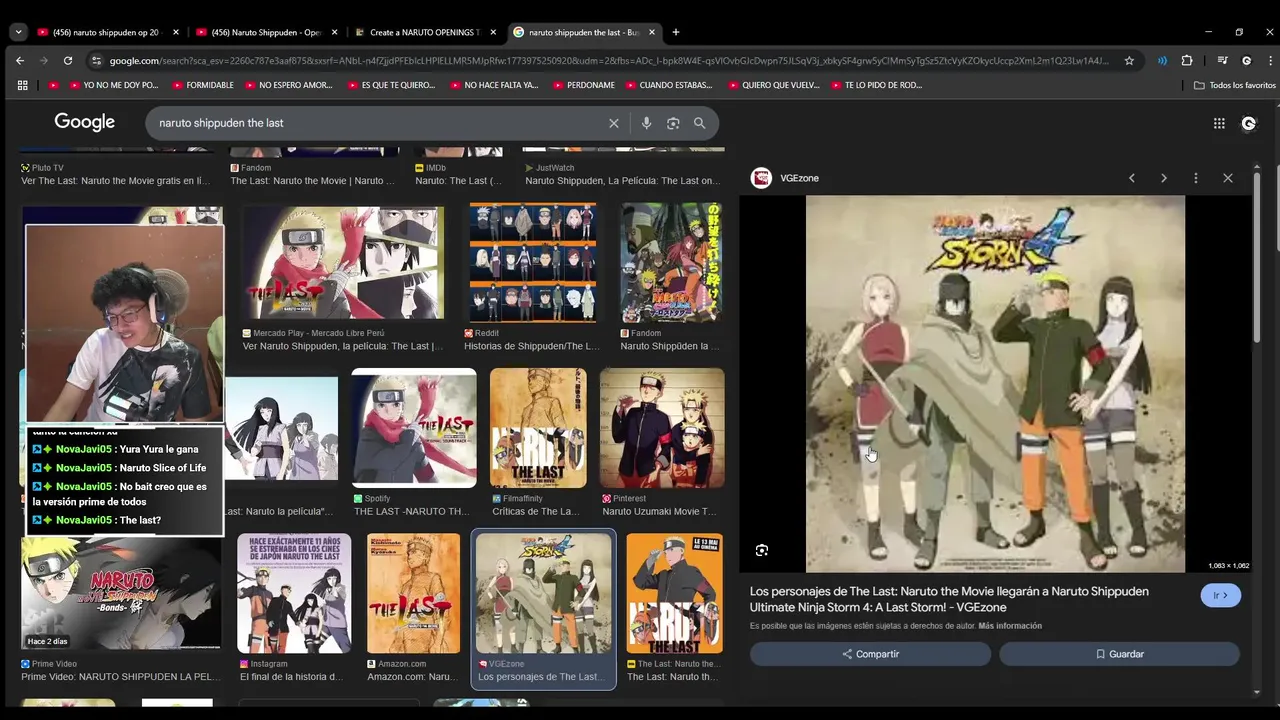Open the tab search dropdown arrow
The height and width of the screenshot is (720, 1280).
click(18, 32)
